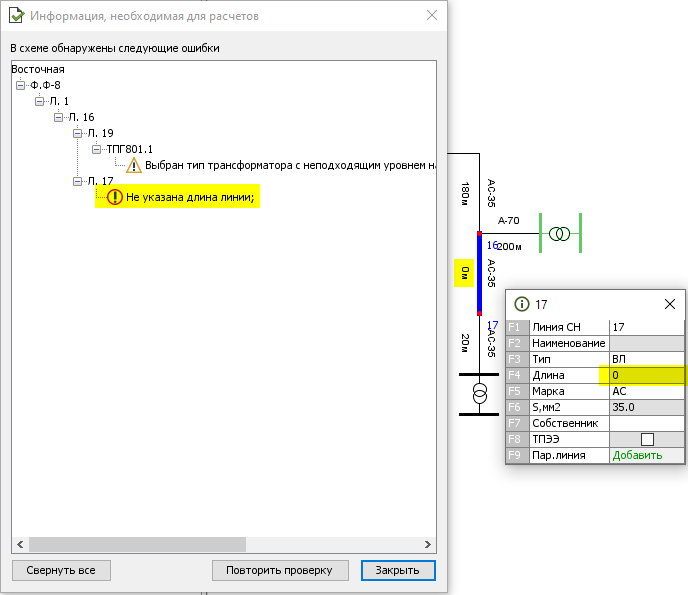Select the Восточная root entry

click(38, 69)
